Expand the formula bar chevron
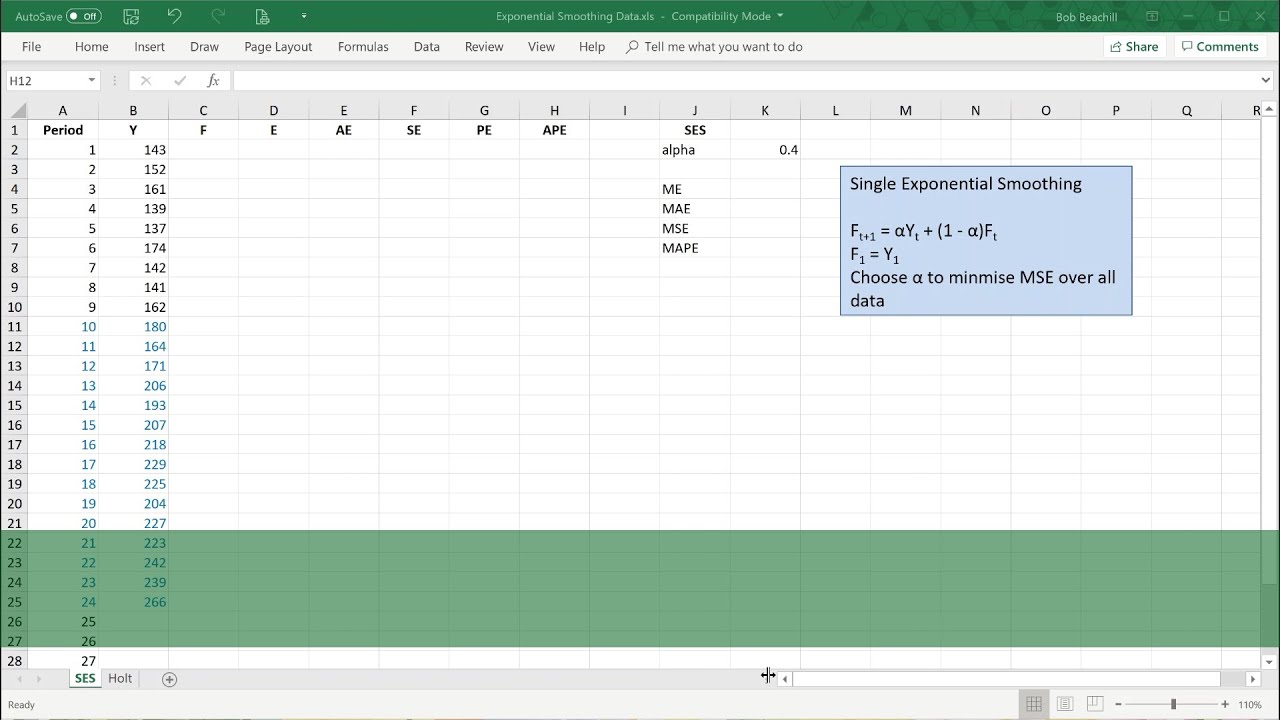This screenshot has height=720, width=1280. coord(1266,80)
